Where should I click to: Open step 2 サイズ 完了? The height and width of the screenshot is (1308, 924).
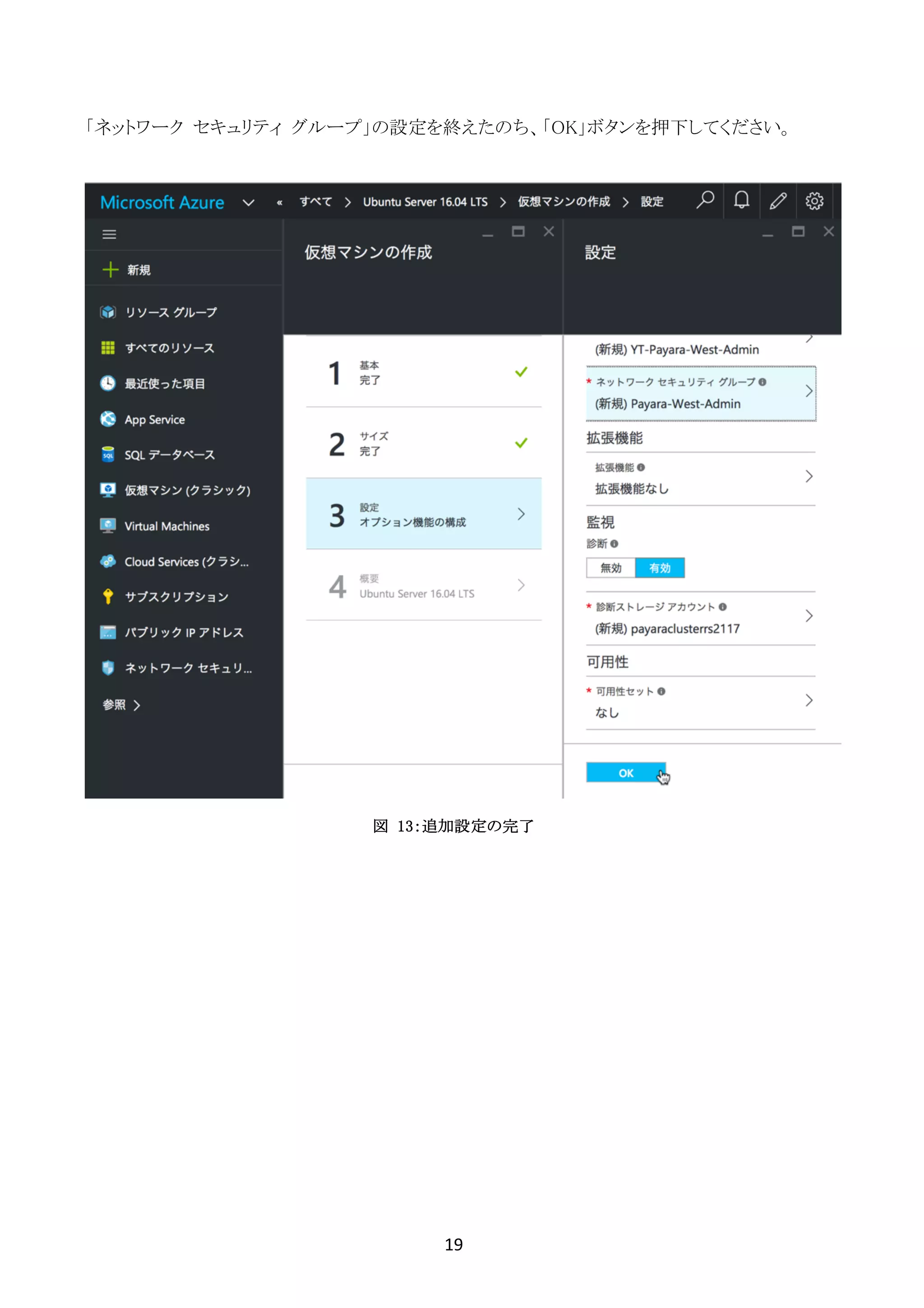tap(424, 443)
